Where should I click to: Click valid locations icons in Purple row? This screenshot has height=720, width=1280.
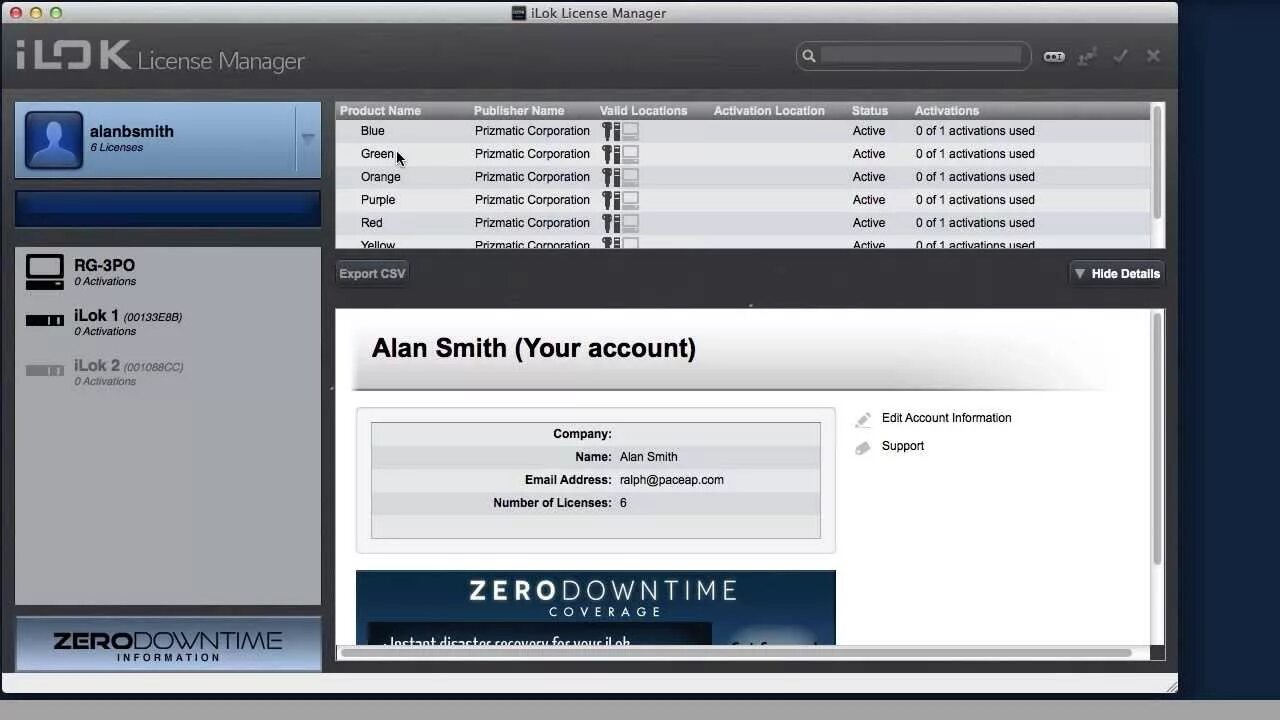click(x=620, y=200)
